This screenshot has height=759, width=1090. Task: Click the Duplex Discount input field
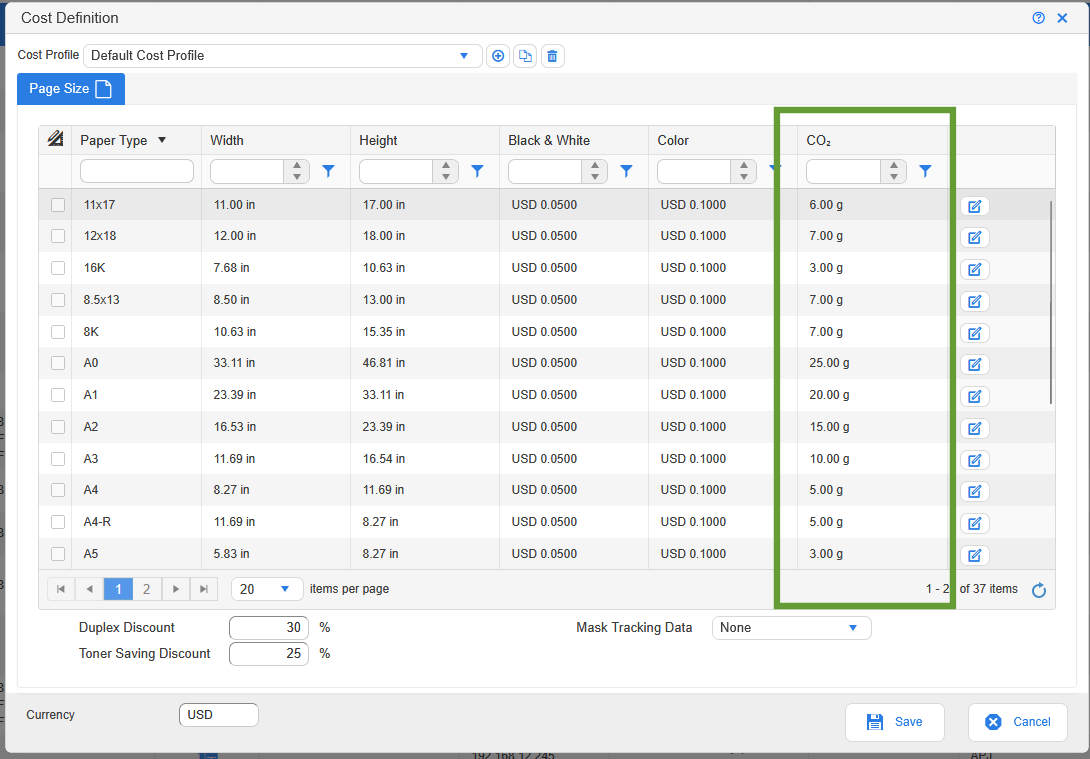pyautogui.click(x=269, y=628)
